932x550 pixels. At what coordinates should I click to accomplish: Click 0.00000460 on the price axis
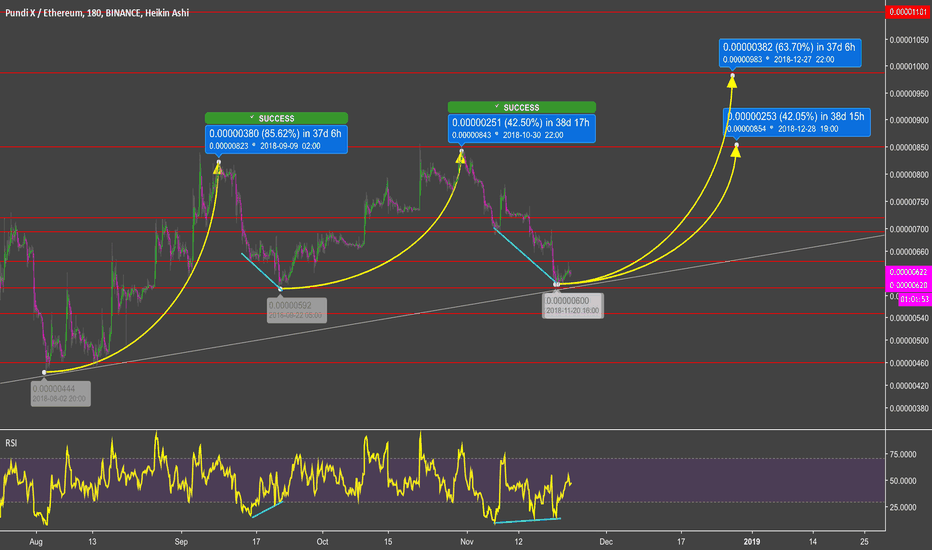909,363
